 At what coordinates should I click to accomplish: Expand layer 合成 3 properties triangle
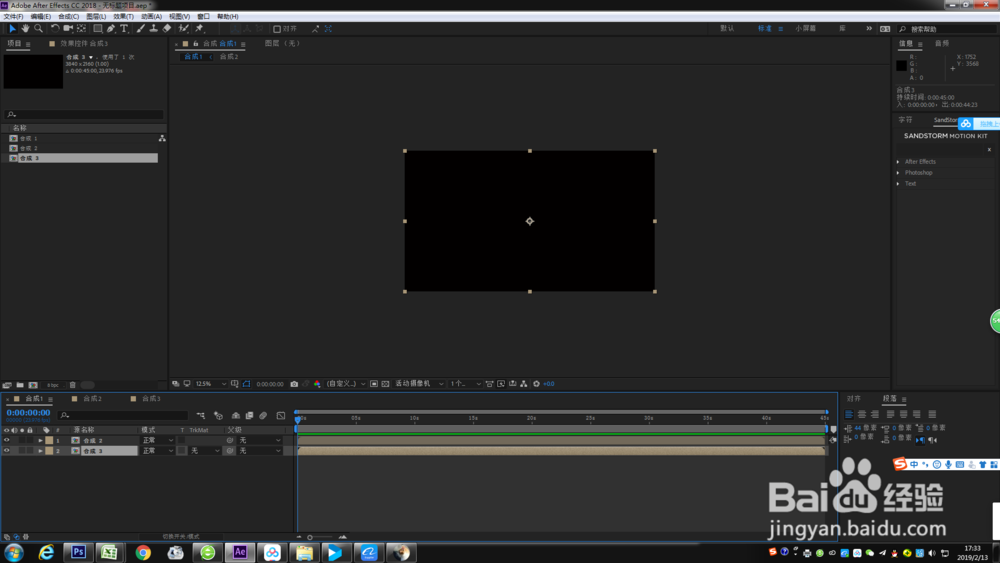[40, 451]
